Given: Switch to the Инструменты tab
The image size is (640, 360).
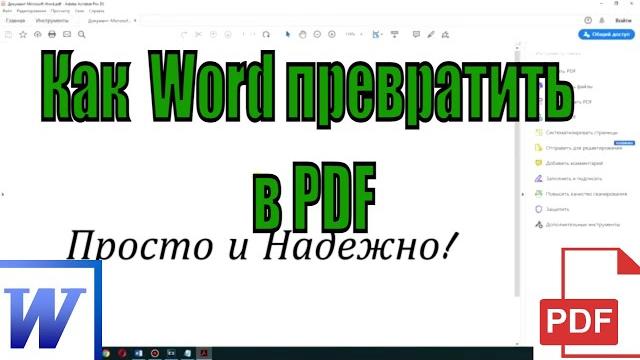Looking at the screenshot, I should pyautogui.click(x=52, y=20).
